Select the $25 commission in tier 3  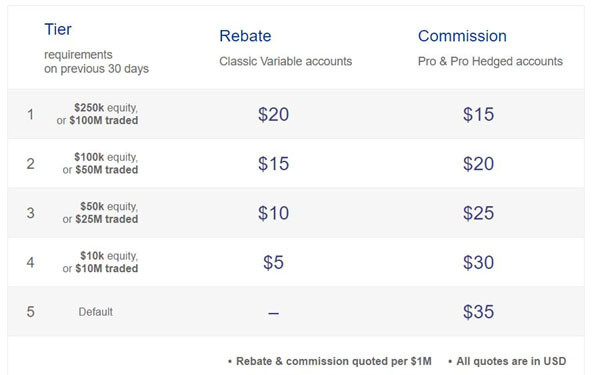[478, 213]
